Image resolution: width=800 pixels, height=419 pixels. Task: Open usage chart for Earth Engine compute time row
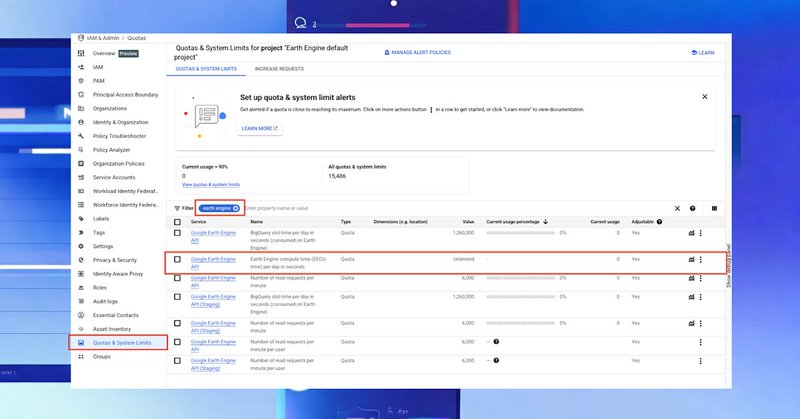tap(691, 259)
